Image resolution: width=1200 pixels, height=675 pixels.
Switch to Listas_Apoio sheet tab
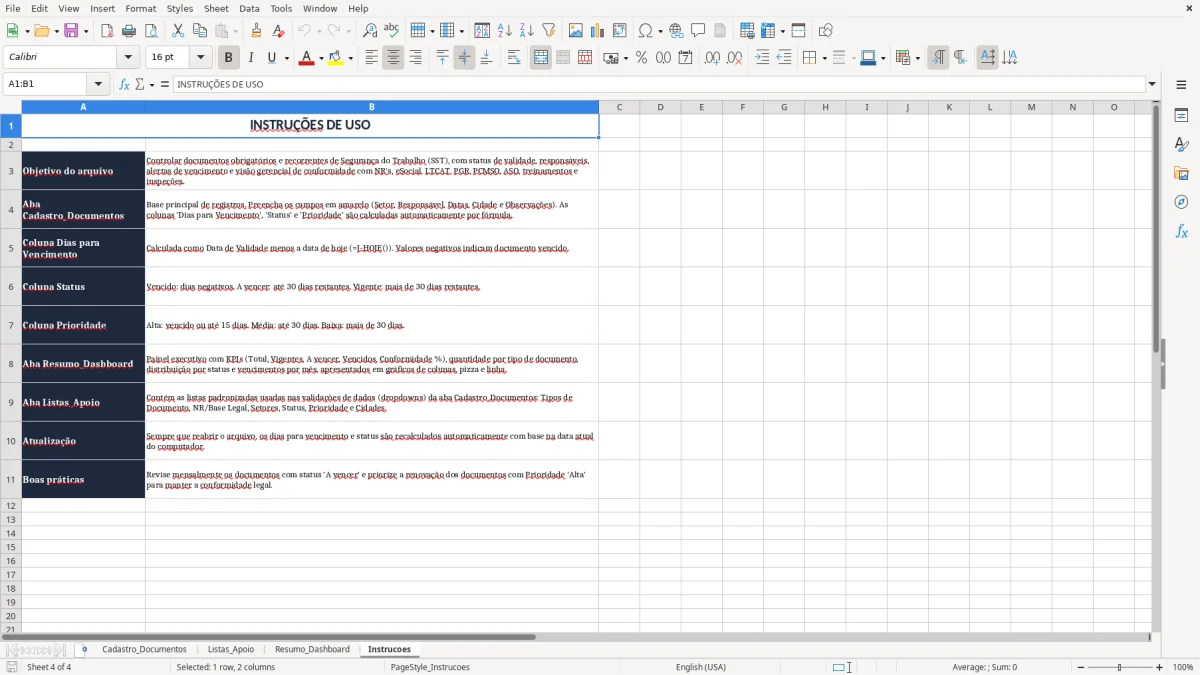(x=231, y=649)
